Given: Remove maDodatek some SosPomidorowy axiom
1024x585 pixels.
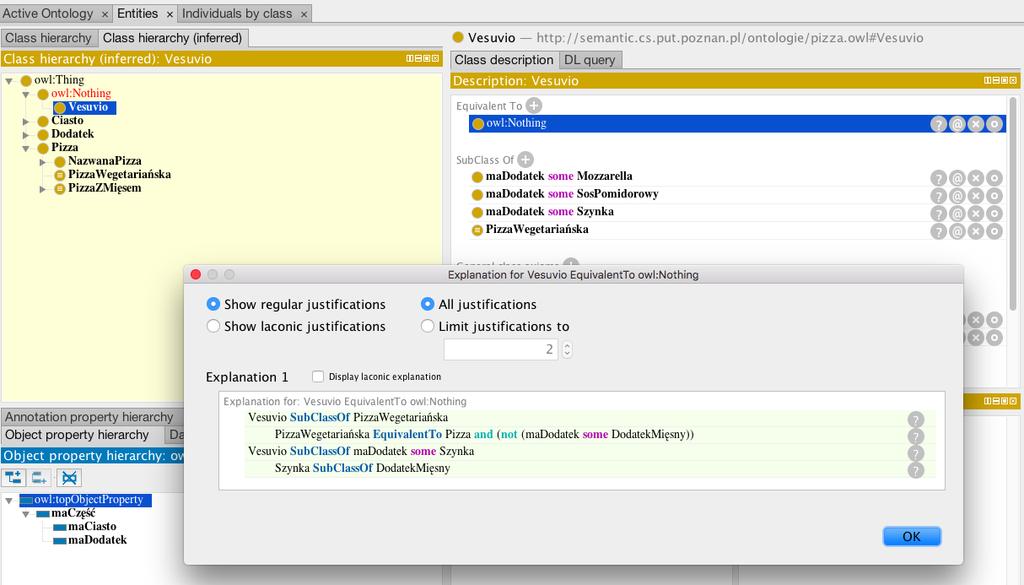Looking at the screenshot, I should 976,195.
